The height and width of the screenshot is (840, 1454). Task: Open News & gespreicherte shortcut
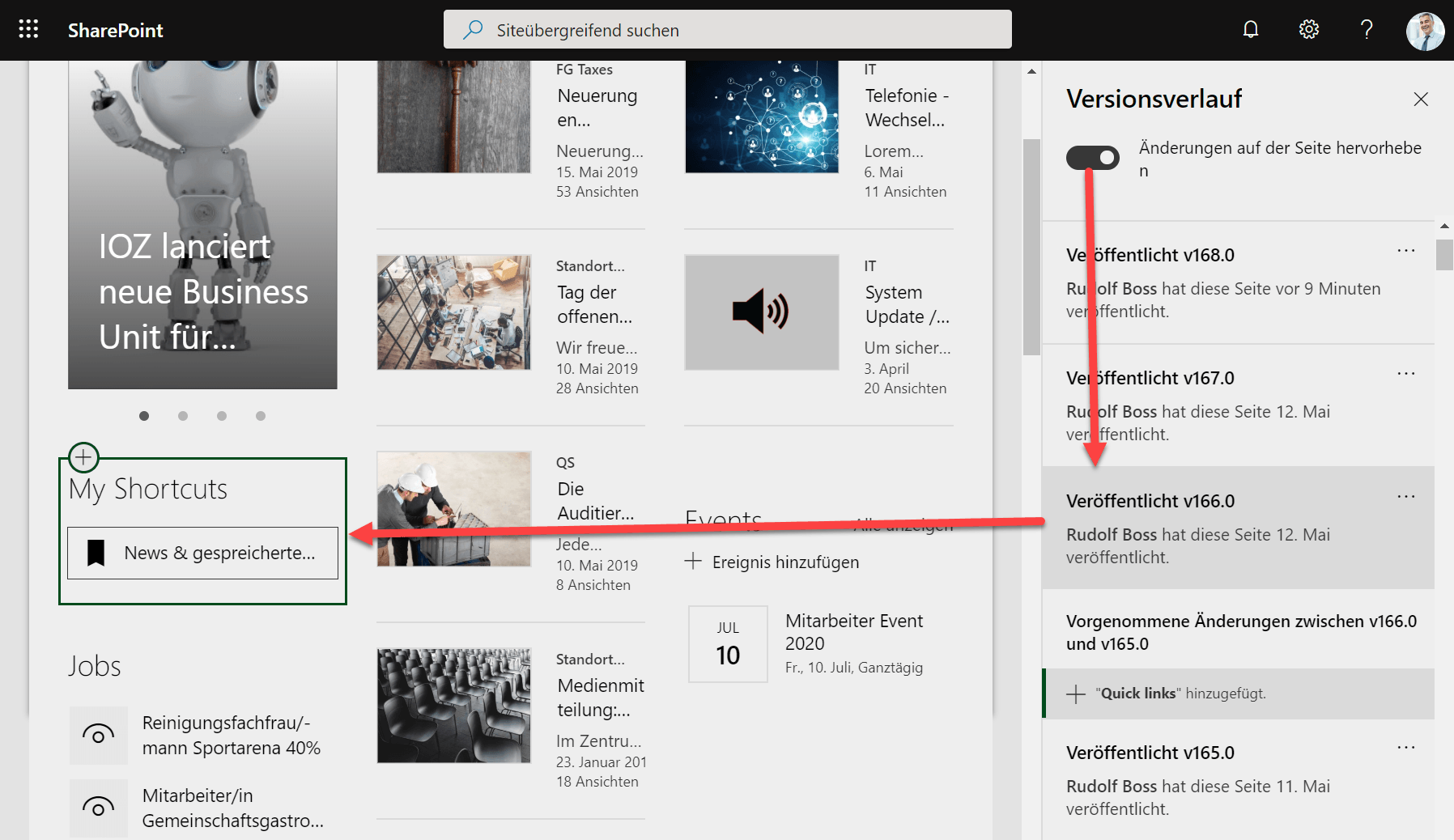[202, 553]
